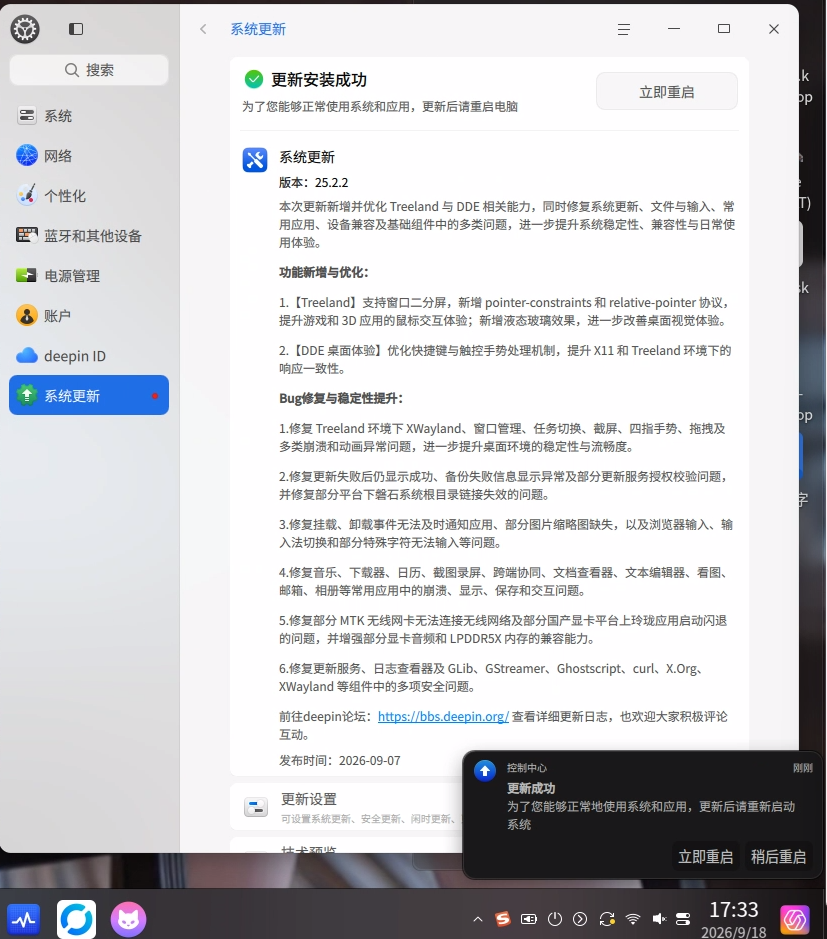This screenshot has height=939, width=827.
Task: Go back with the header arrow
Action: 204,29
